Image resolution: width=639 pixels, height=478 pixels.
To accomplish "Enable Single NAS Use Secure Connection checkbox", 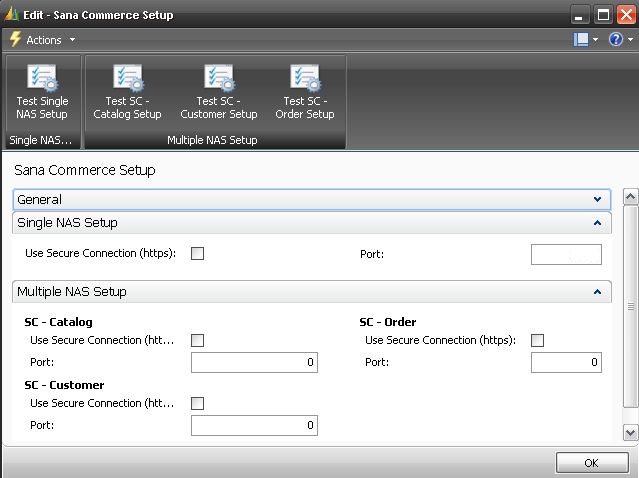I will [197, 253].
